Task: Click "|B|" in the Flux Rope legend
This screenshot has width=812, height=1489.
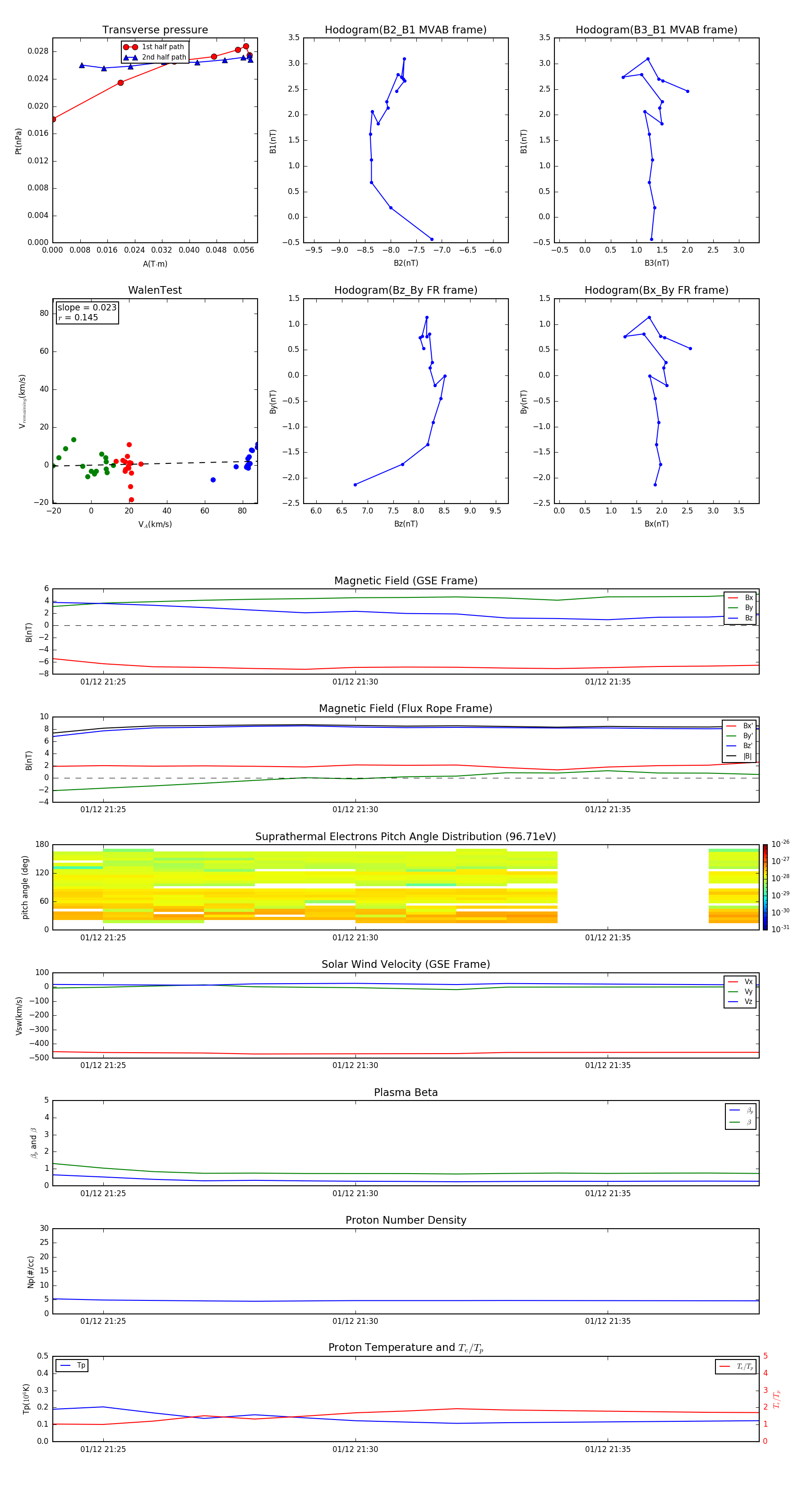Action: pos(740,756)
